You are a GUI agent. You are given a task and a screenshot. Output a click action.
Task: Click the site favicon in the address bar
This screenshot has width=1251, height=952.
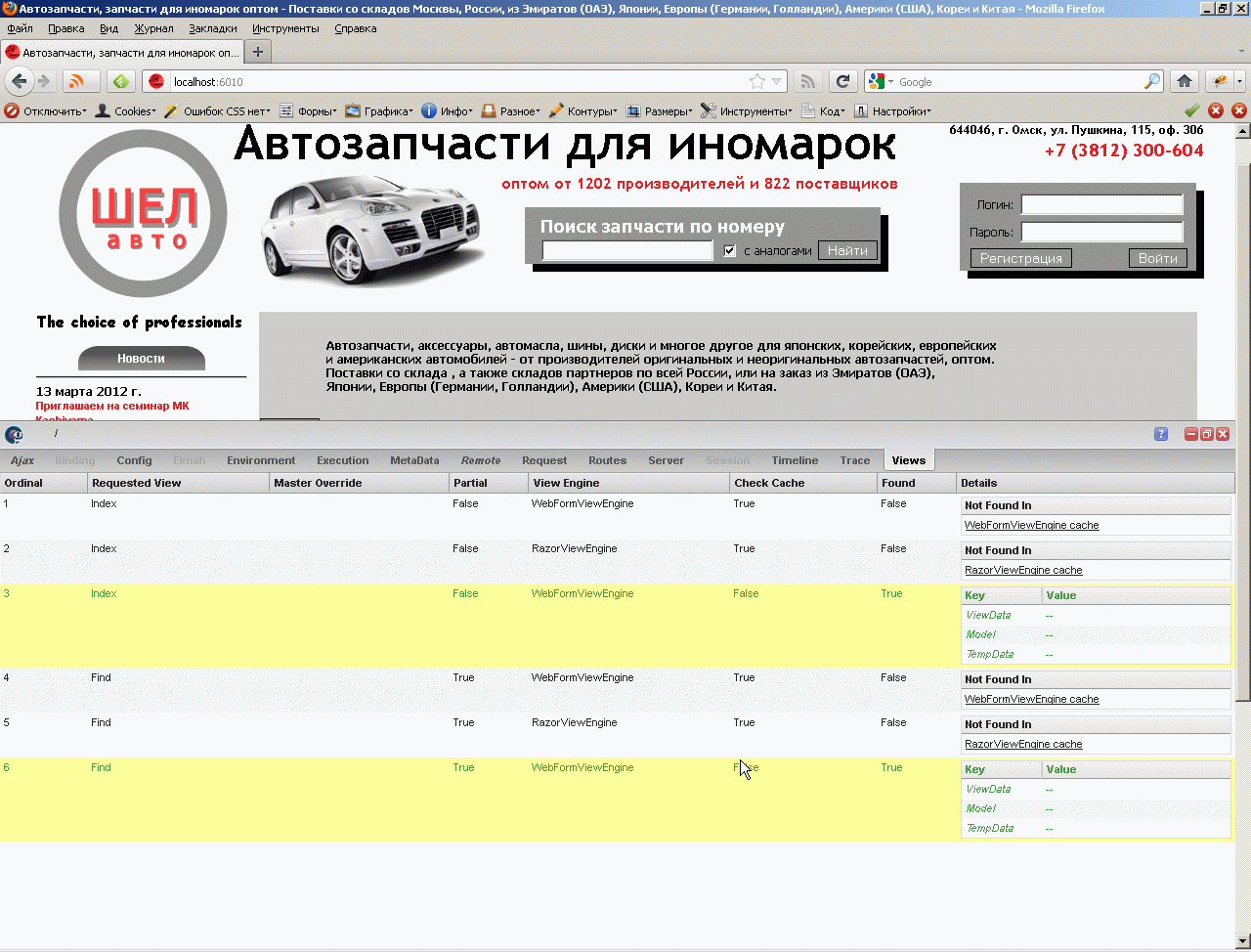(x=156, y=82)
